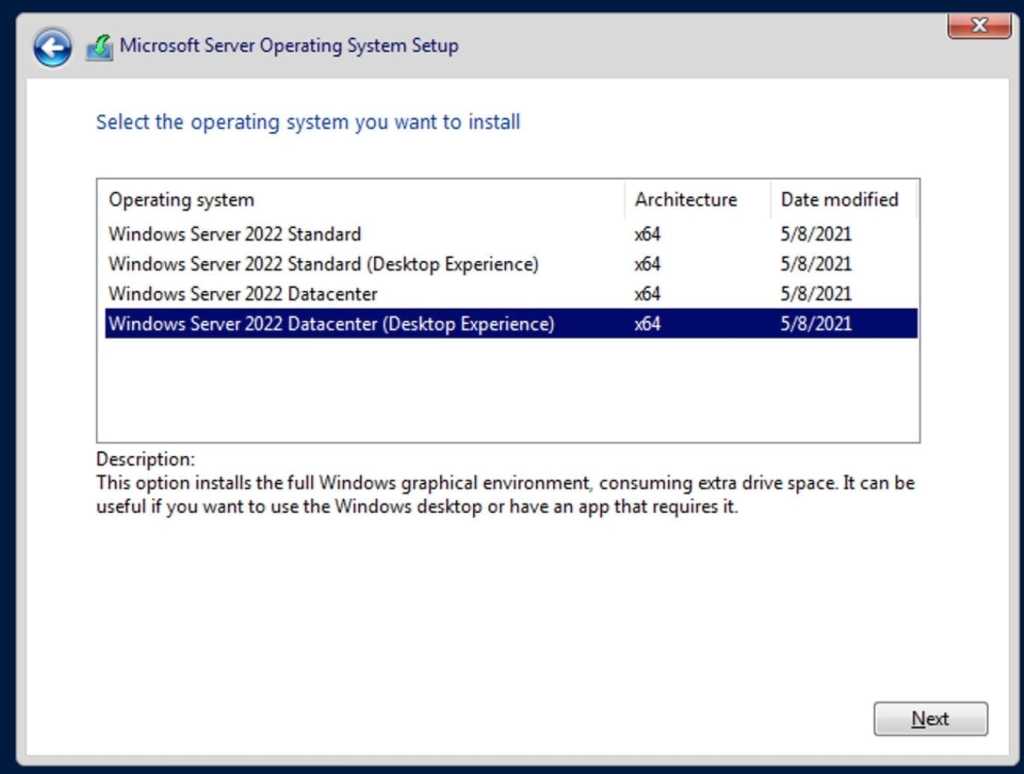Sort the list by Operating system column
This screenshot has height=774, width=1024.
(x=181, y=199)
